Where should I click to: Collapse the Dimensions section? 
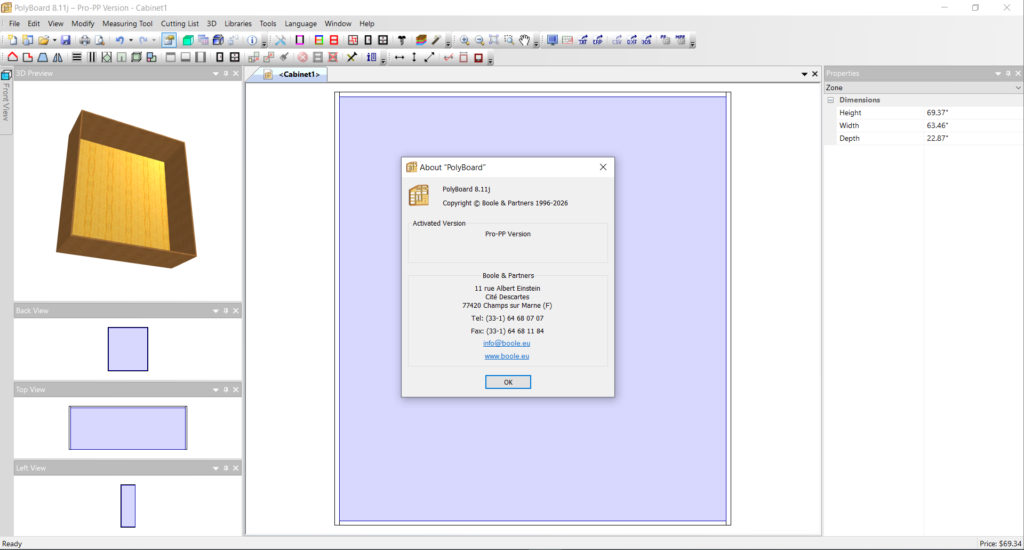point(831,100)
